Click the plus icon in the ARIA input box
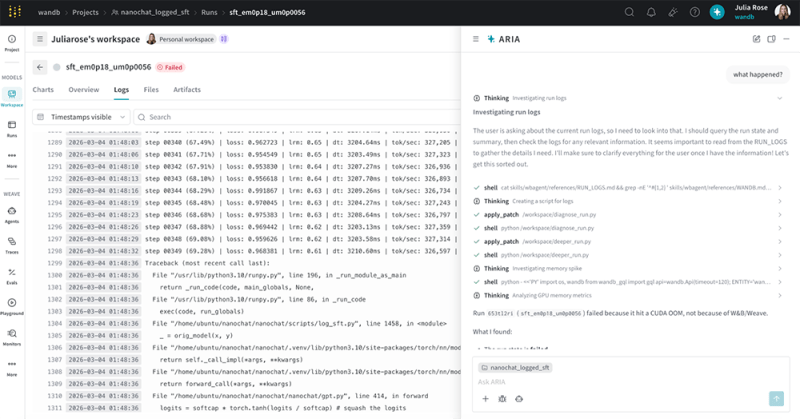This screenshot has width=800, height=419. click(x=485, y=399)
